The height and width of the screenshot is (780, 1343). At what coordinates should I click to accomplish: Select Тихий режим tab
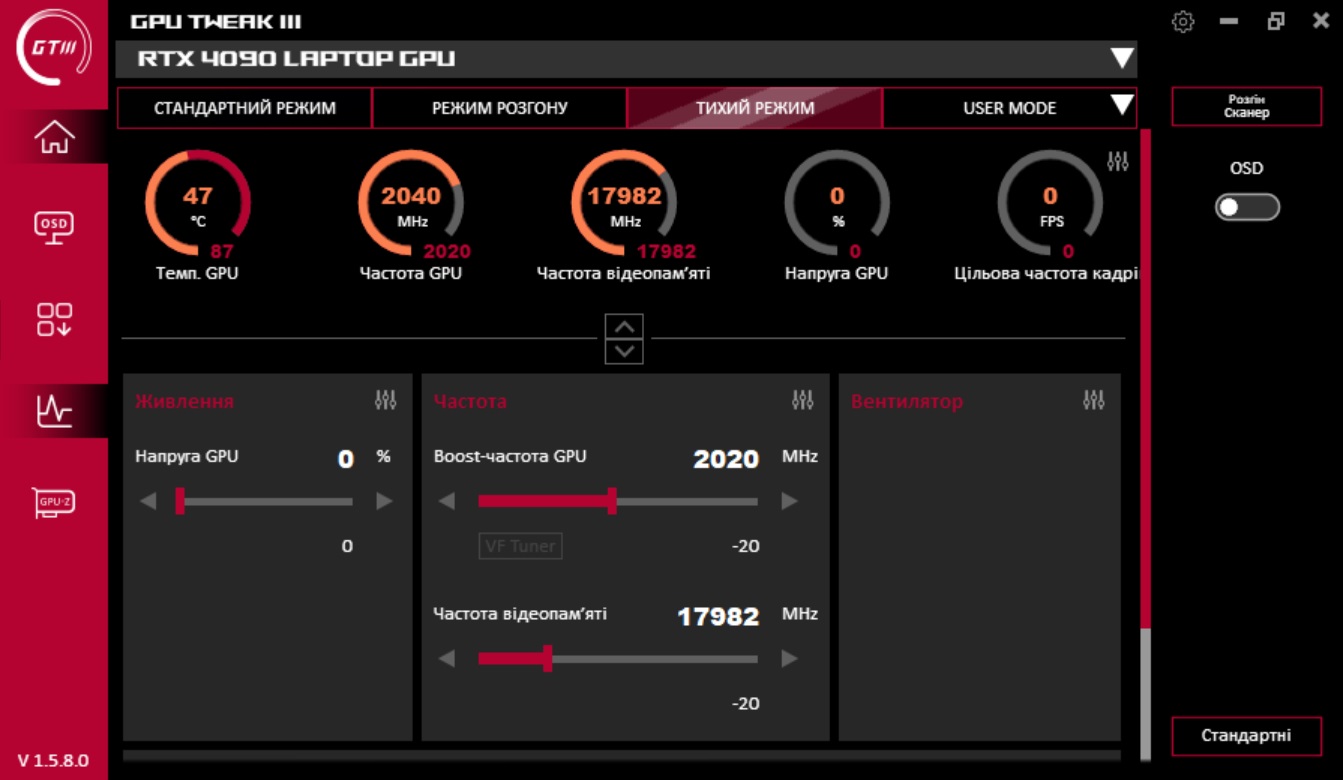click(x=755, y=108)
